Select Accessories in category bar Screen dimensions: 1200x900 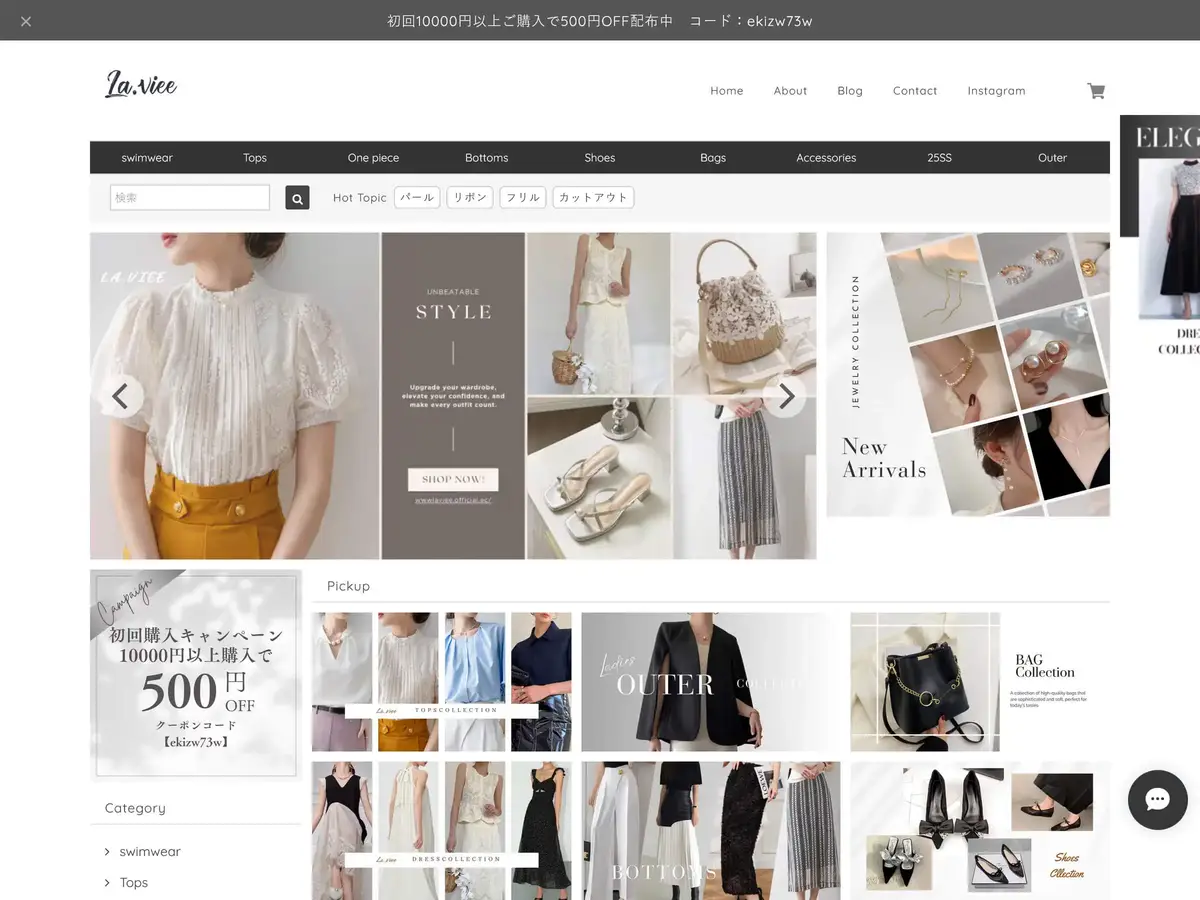tap(826, 158)
